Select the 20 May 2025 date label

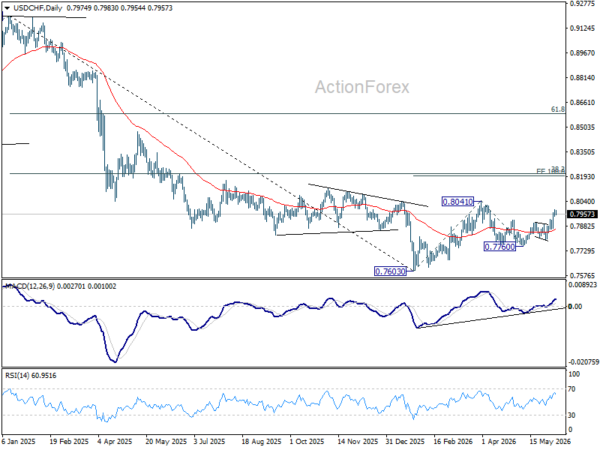[166, 442]
